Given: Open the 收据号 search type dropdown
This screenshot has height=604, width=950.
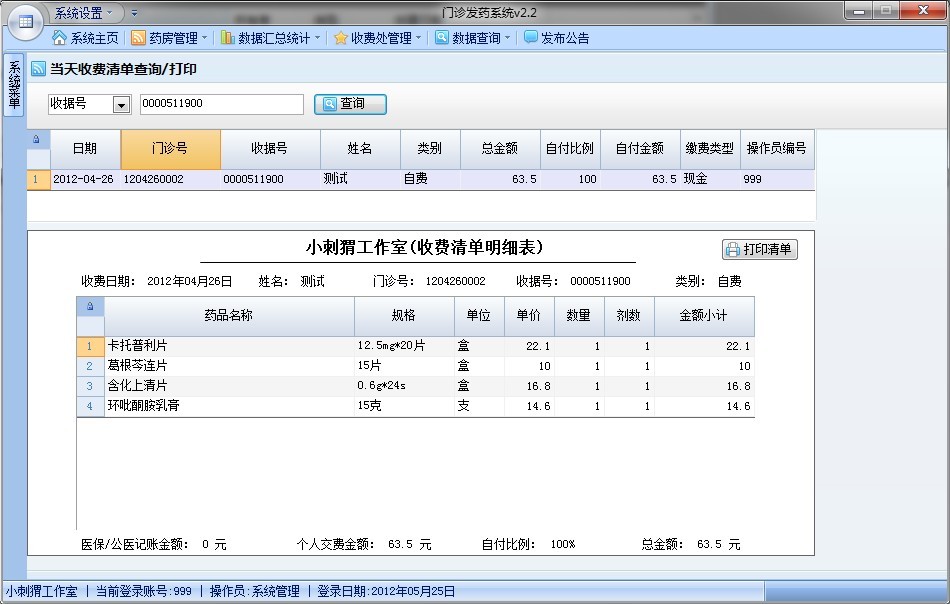Looking at the screenshot, I should 121,105.
